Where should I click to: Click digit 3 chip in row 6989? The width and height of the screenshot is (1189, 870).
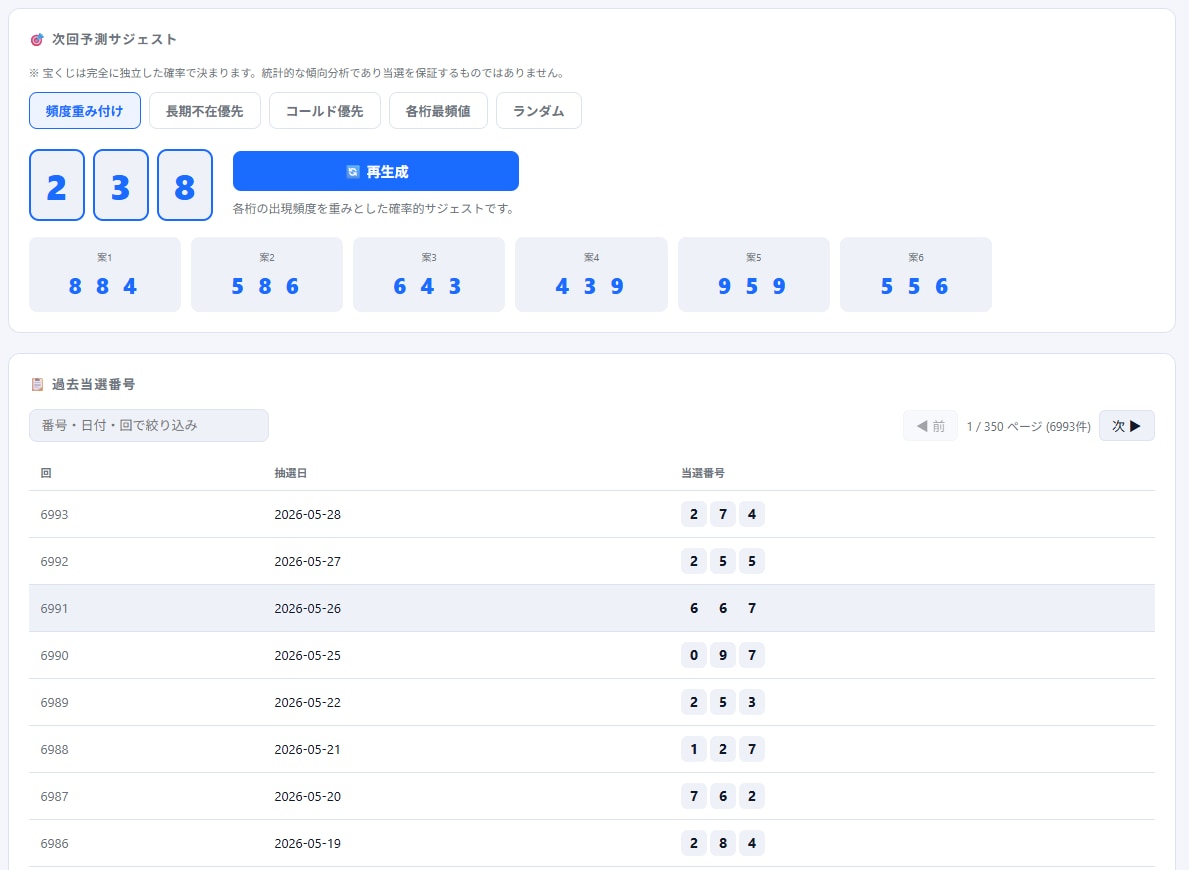751,702
